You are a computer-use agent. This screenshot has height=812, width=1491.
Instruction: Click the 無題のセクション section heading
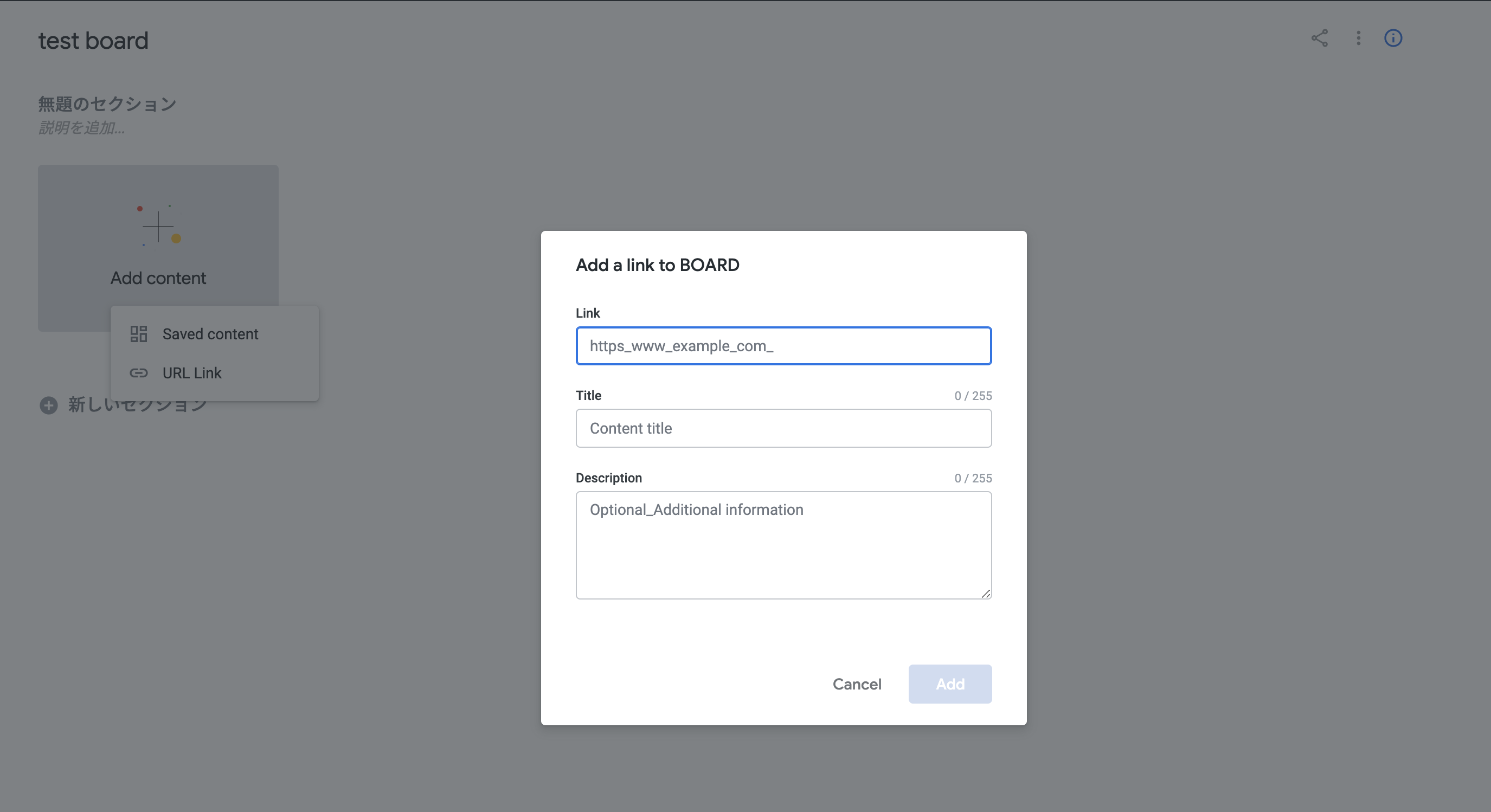click(x=107, y=104)
